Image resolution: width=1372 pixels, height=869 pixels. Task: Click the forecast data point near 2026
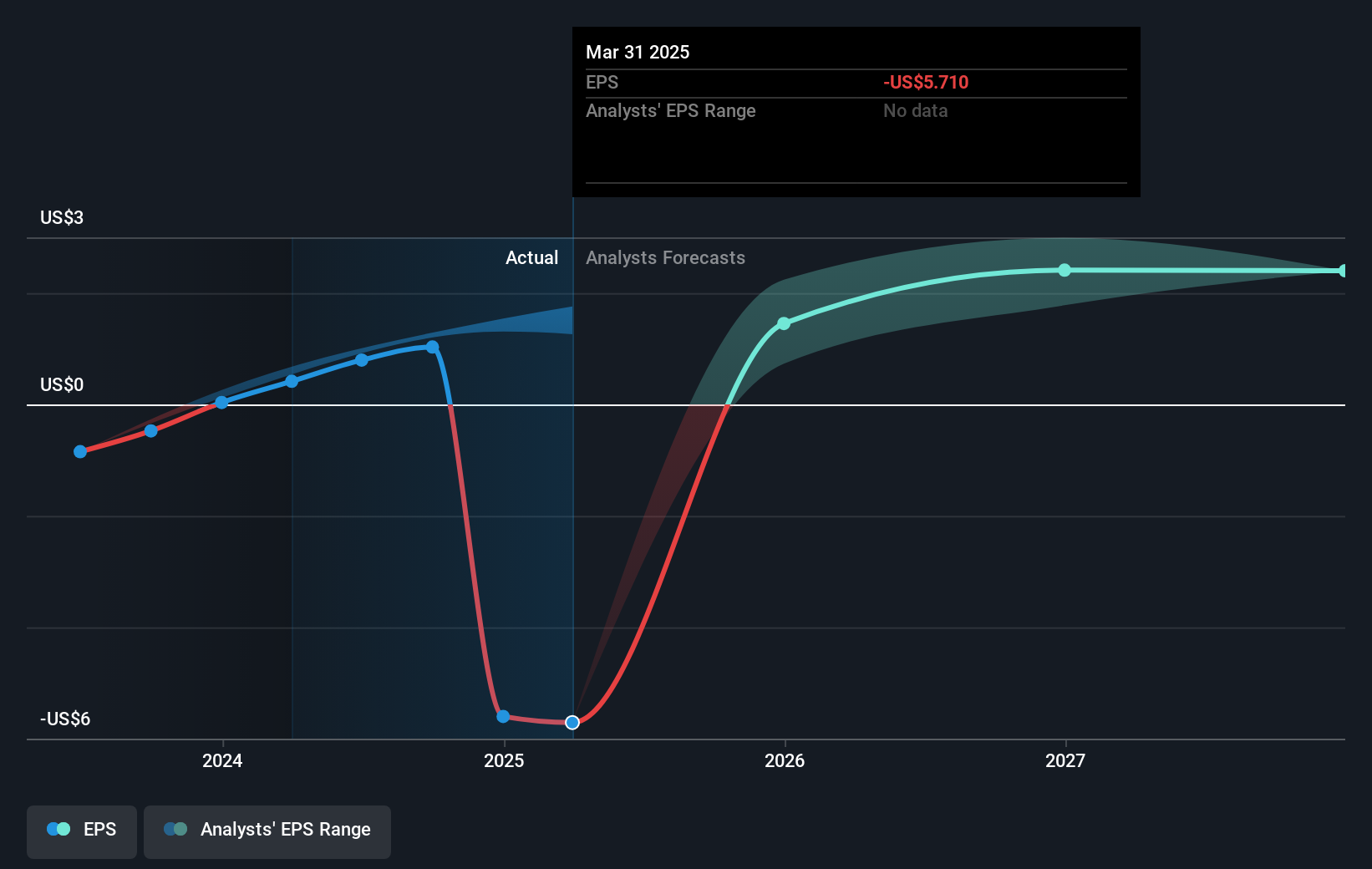click(x=784, y=323)
